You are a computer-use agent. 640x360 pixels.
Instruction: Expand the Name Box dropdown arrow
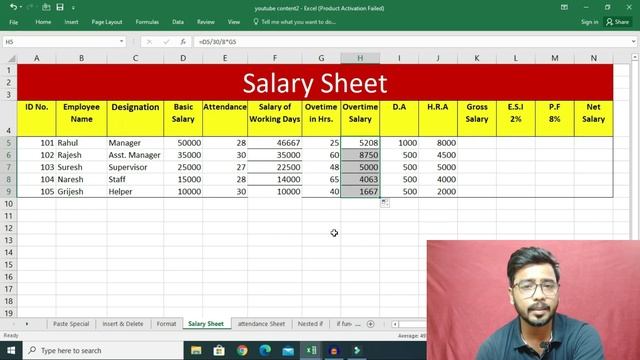pyautogui.click(x=121, y=42)
